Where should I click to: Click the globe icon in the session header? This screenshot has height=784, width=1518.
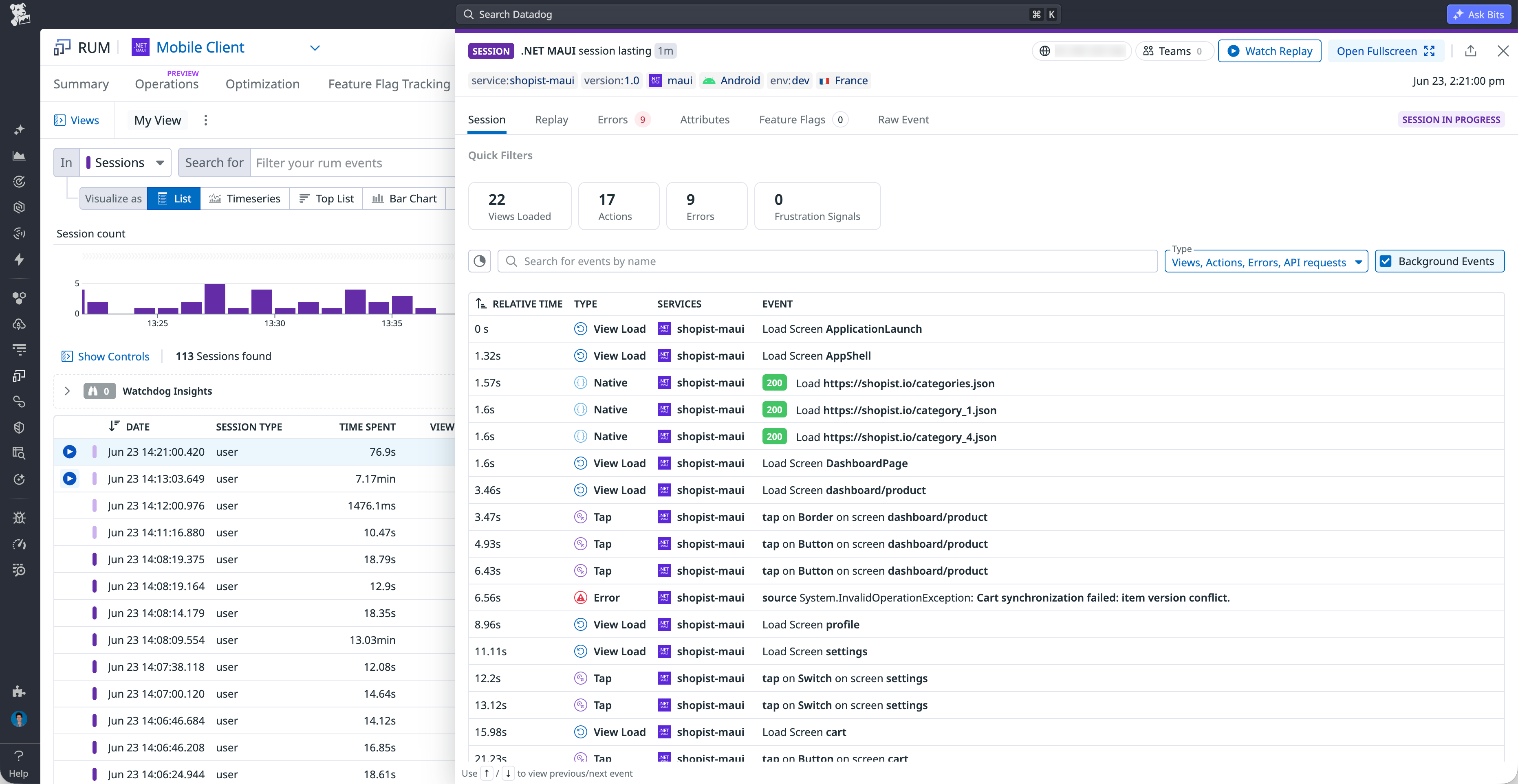tap(1045, 51)
